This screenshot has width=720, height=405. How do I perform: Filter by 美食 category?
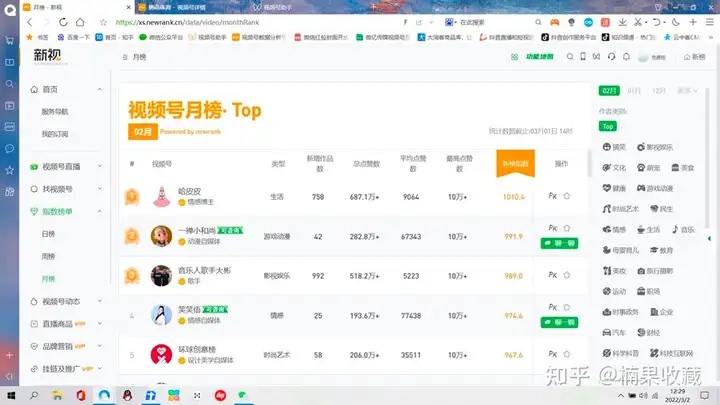pyautogui.click(x=682, y=168)
